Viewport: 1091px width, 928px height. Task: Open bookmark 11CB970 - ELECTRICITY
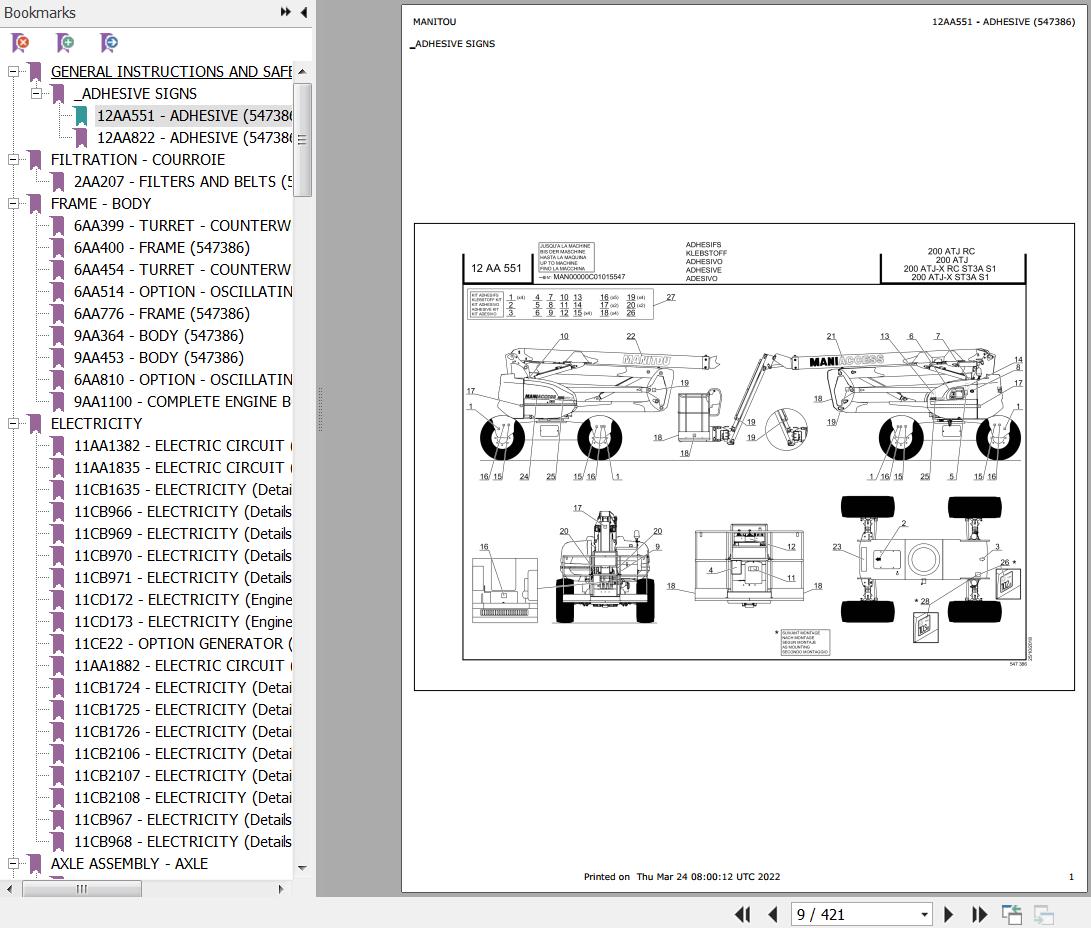pos(183,556)
